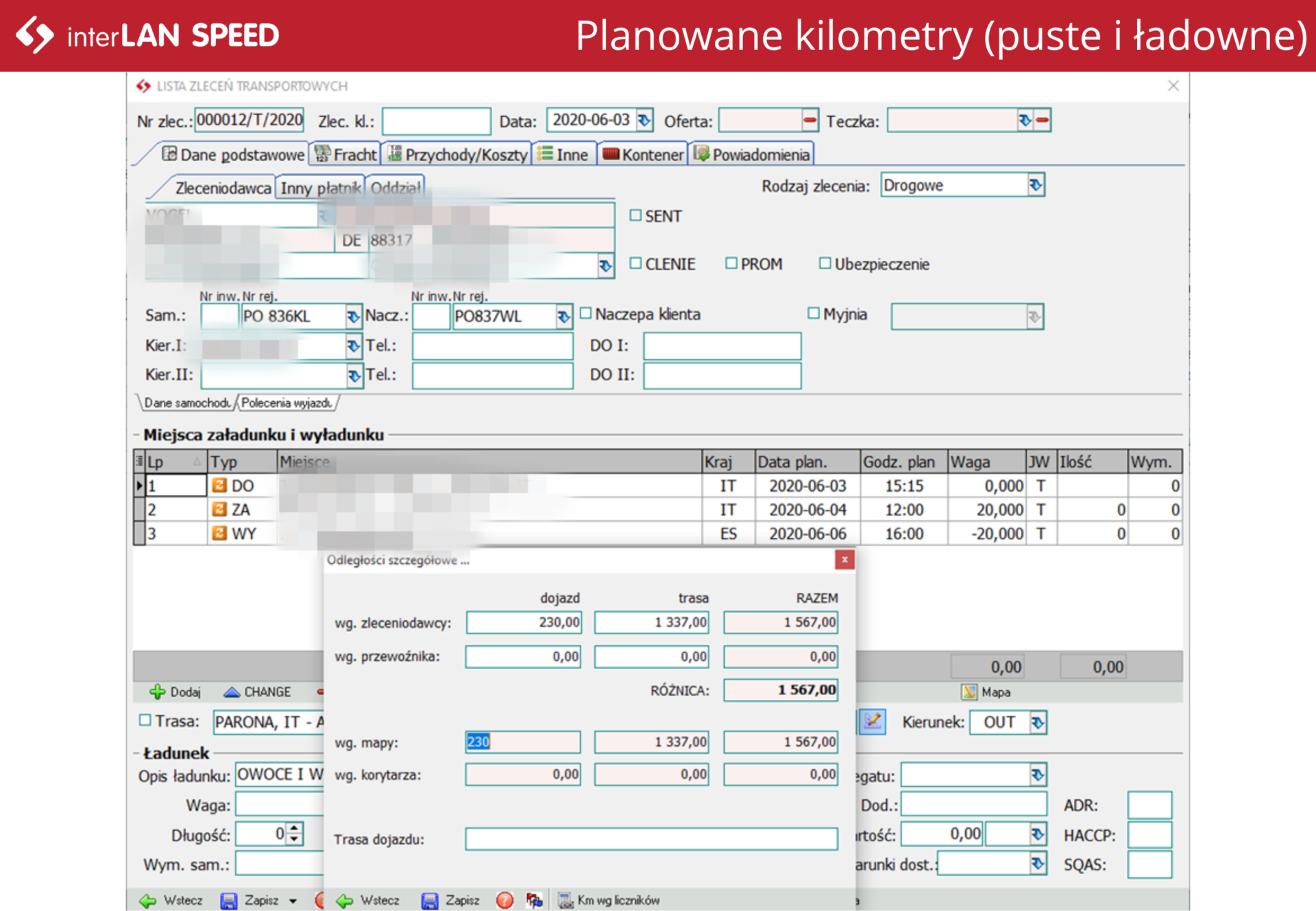The height and width of the screenshot is (911, 1316).
Task: Open the Przychody/Koszty tab
Action: coord(456,154)
